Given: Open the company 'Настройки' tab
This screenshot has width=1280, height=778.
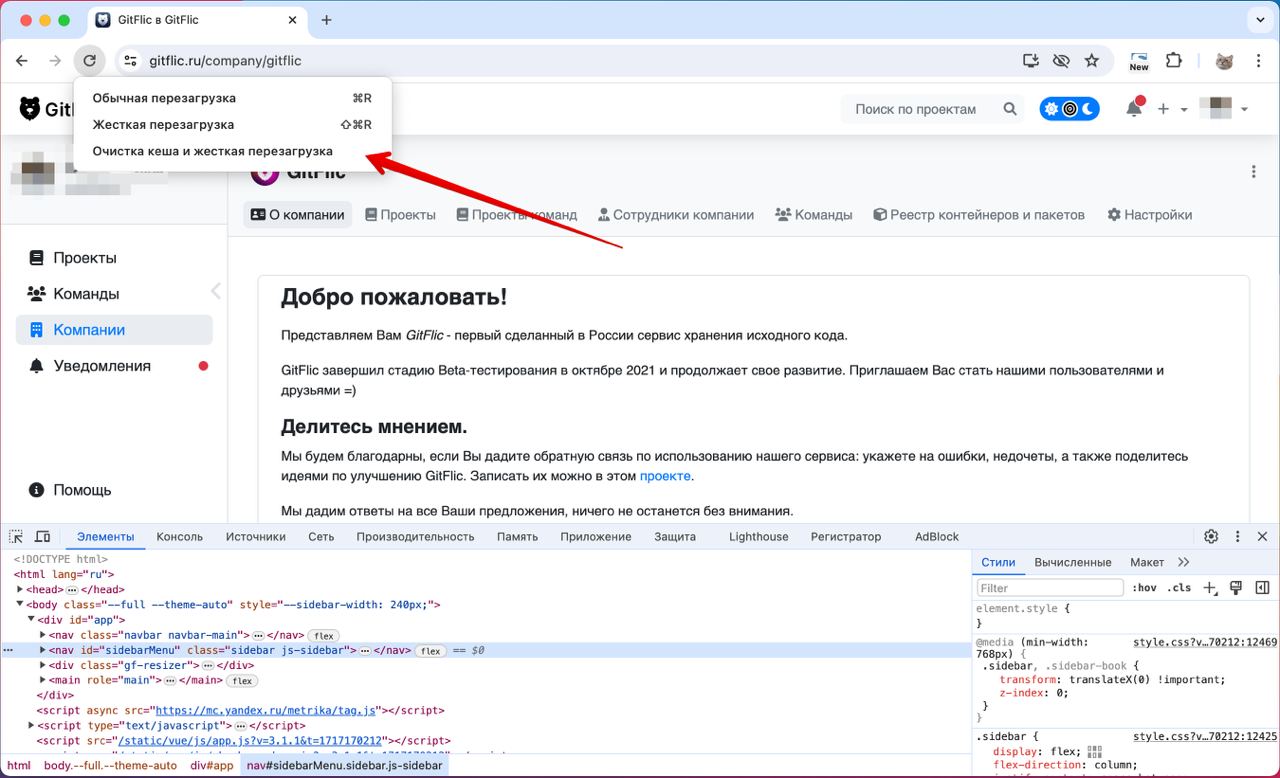Looking at the screenshot, I should coord(1150,215).
